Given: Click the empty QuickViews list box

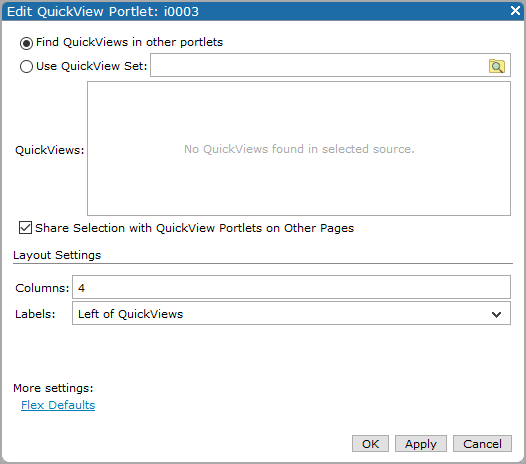Looking at the screenshot, I should [299, 149].
